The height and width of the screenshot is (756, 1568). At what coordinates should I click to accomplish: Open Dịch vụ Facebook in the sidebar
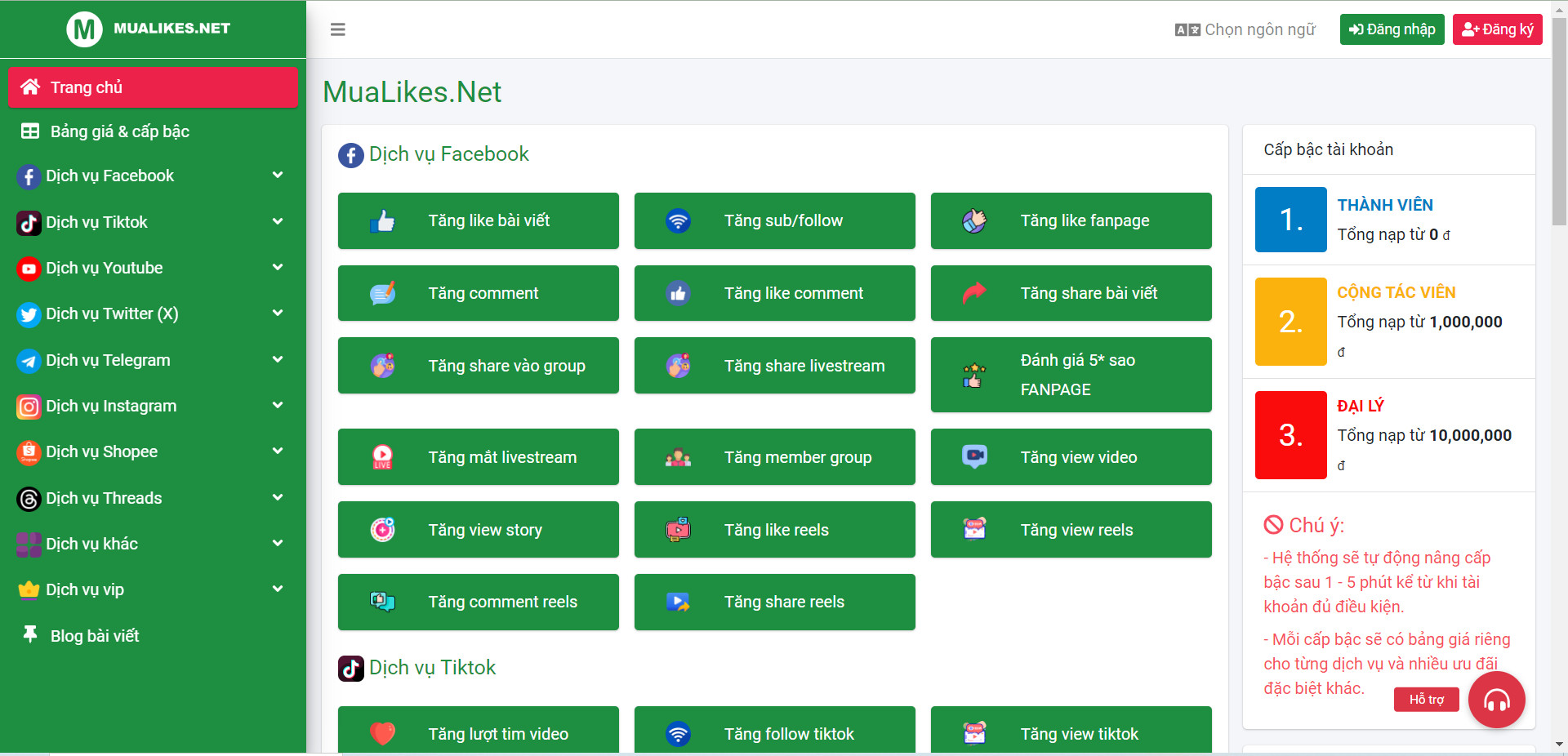point(110,176)
